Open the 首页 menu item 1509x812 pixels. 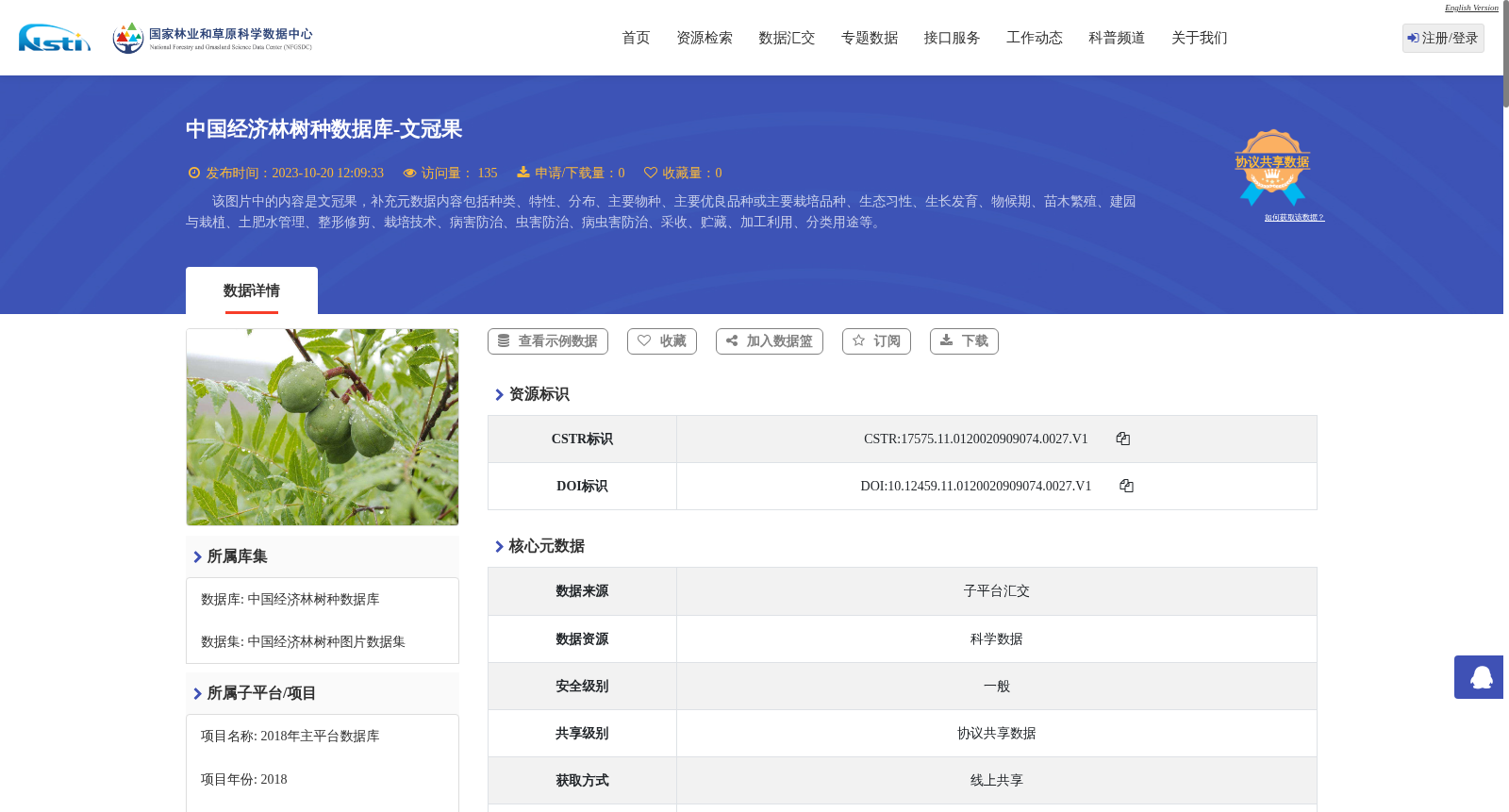tap(636, 38)
